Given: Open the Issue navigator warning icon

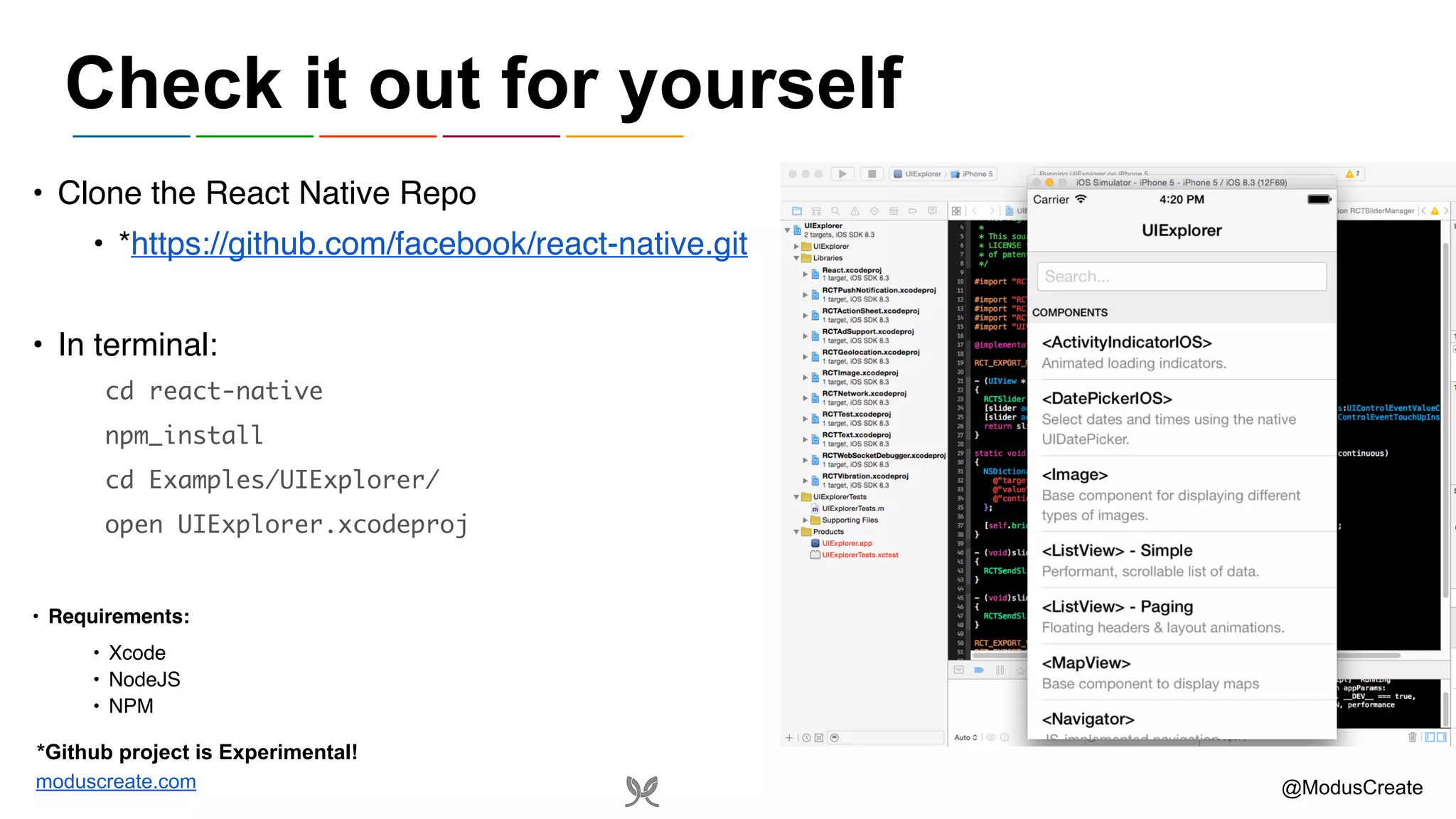Looking at the screenshot, I should (855, 211).
